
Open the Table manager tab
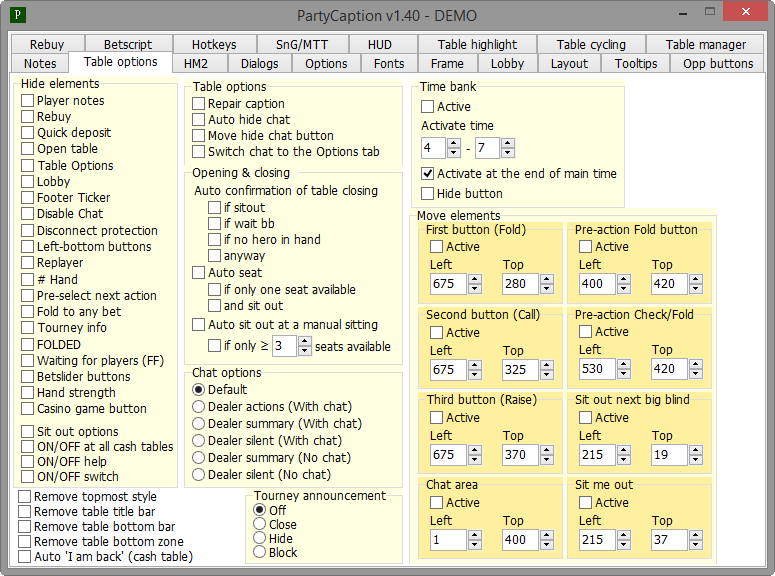coord(706,44)
